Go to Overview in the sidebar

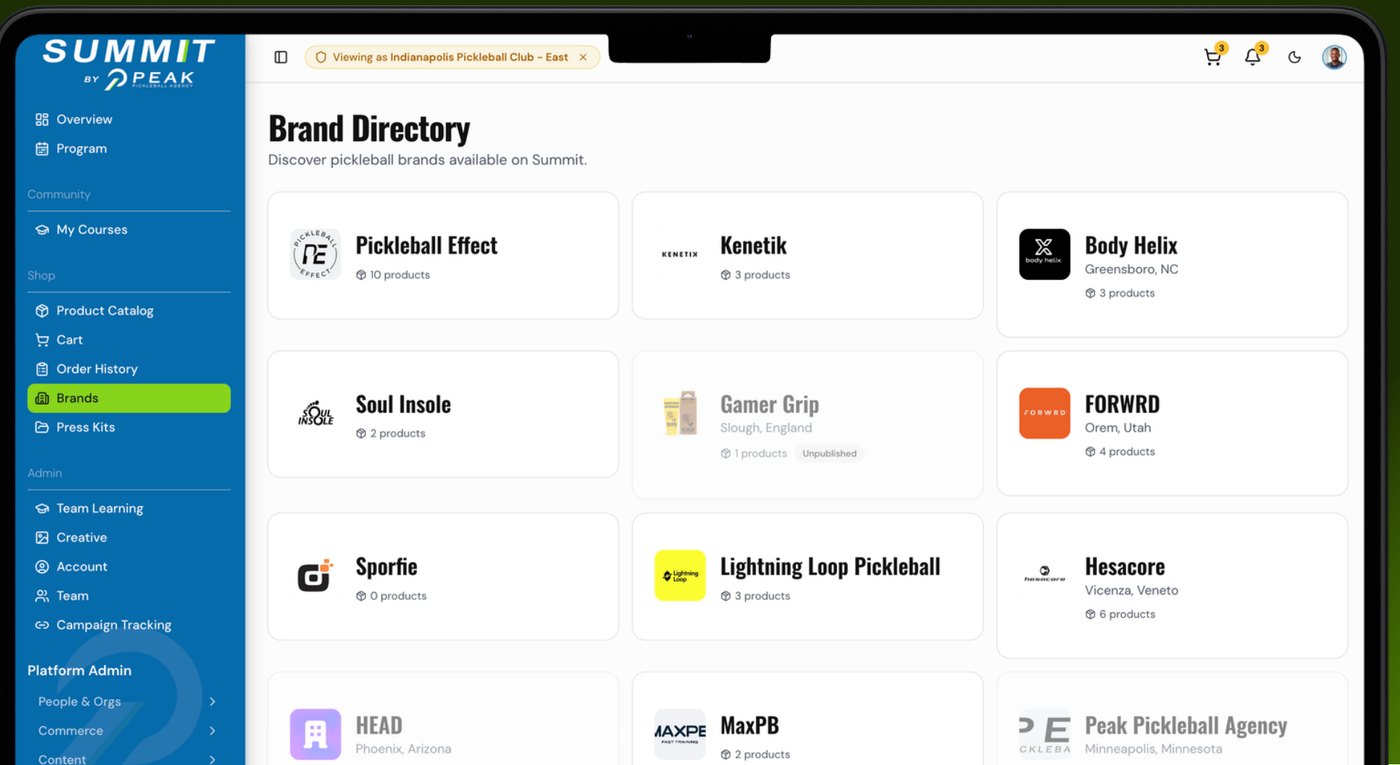click(129, 119)
